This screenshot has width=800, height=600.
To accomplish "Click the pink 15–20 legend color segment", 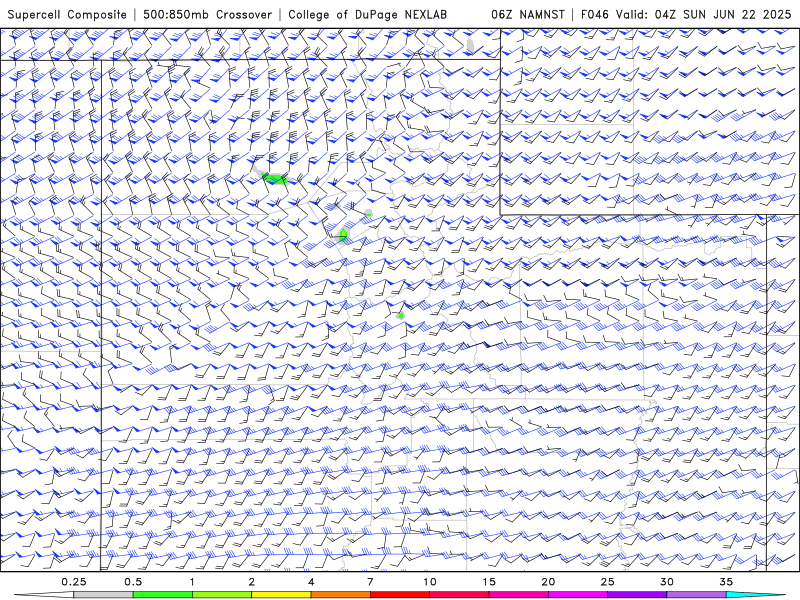I will coord(518,595).
